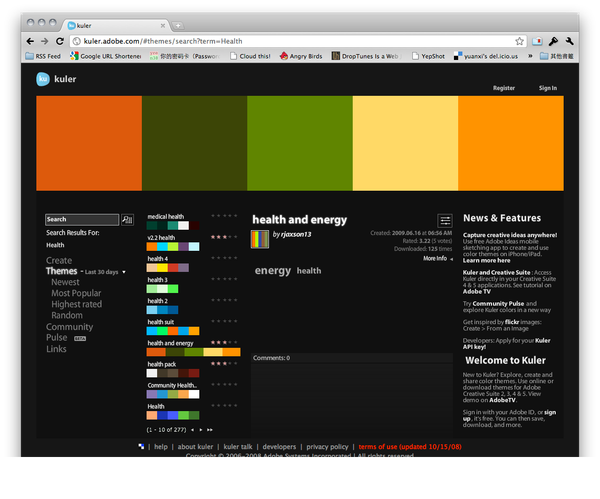Click the help footer link
Viewport: 600px width, 499px height.
[161, 447]
